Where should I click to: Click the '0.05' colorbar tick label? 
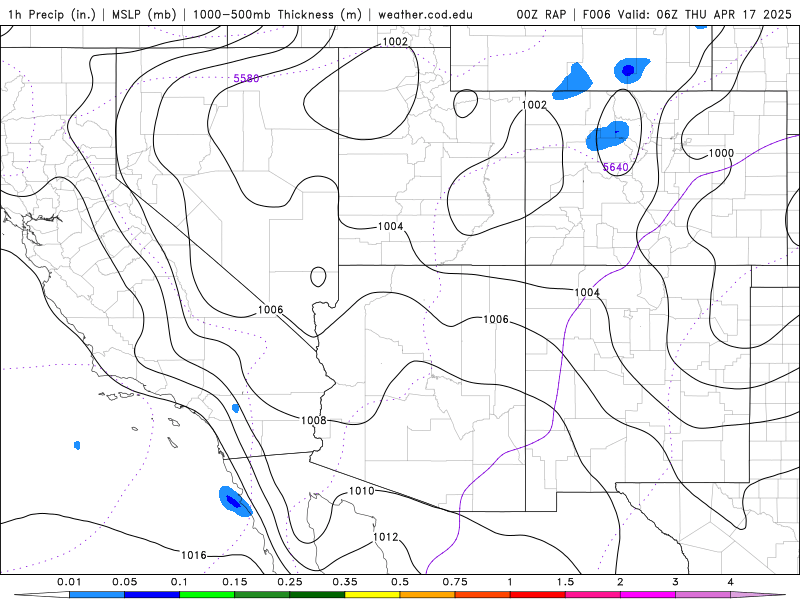[124, 582]
